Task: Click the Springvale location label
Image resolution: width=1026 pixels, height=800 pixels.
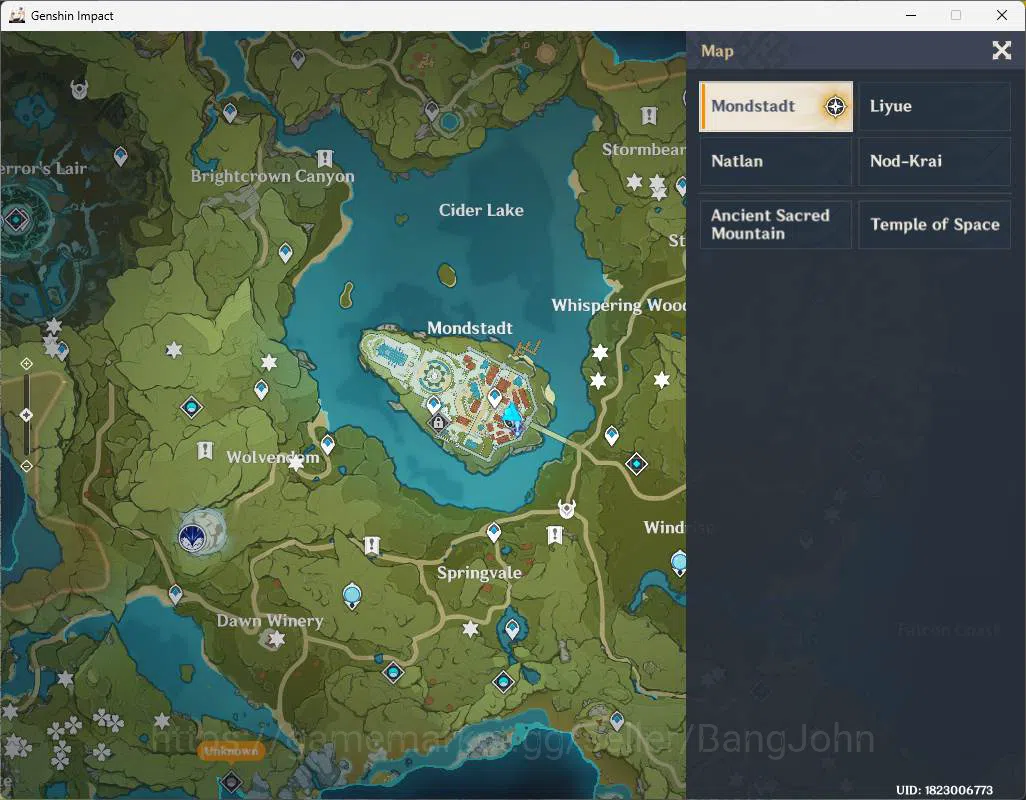Action: [x=479, y=572]
